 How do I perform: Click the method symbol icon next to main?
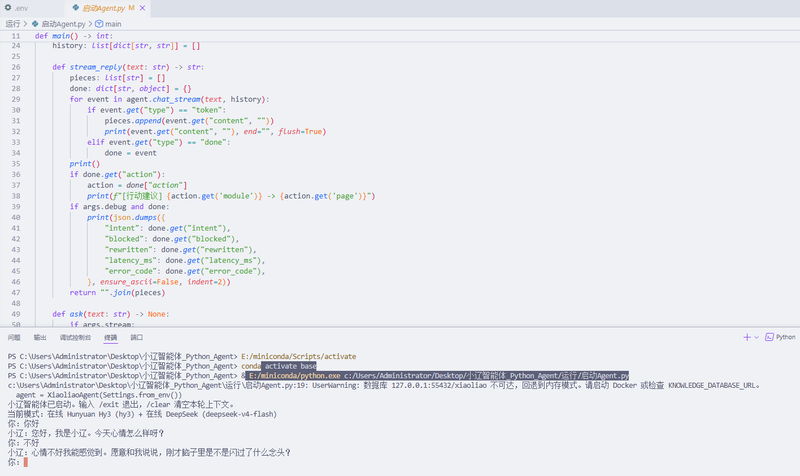(99, 23)
